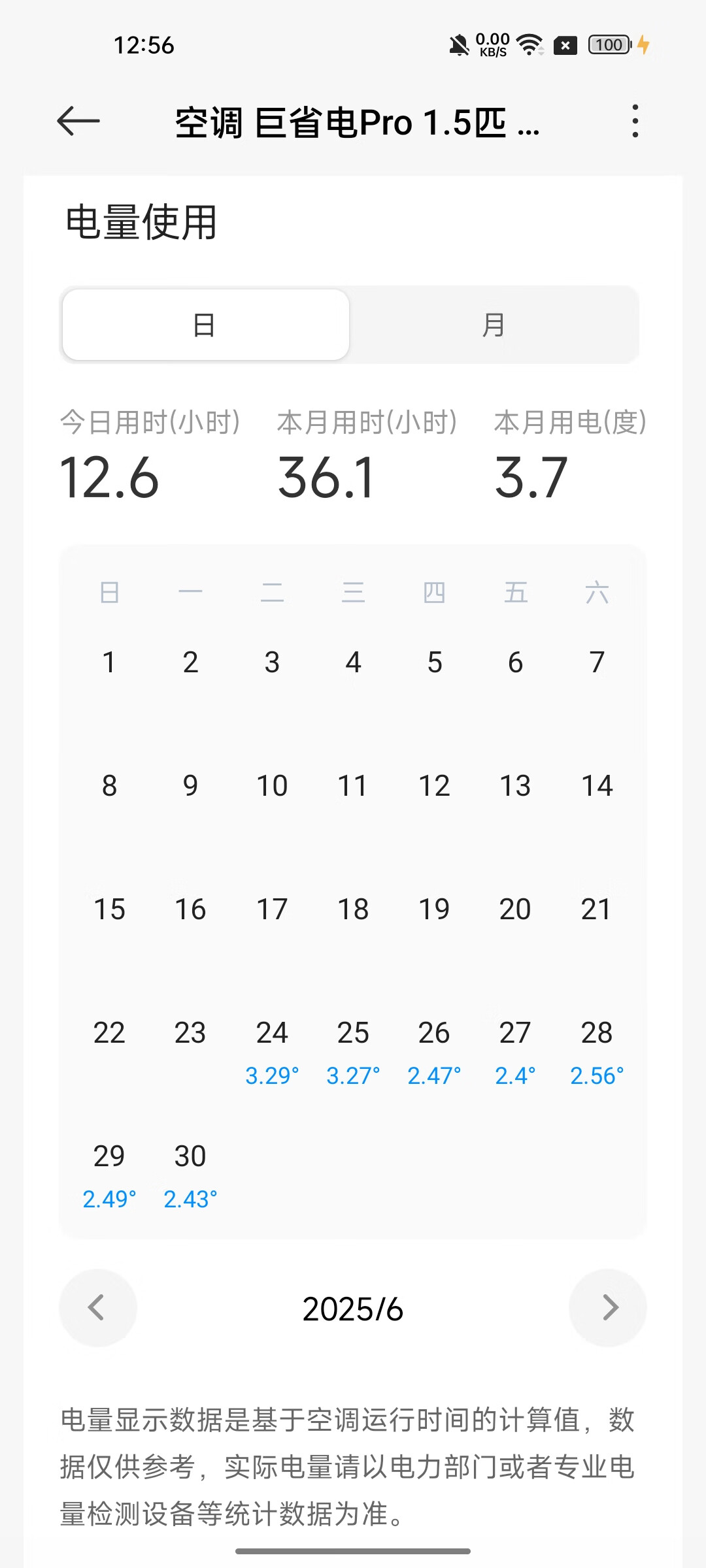This screenshot has height=1568, width=706.
Task: Select June 27 showing 2.4°
Action: (x=515, y=1051)
